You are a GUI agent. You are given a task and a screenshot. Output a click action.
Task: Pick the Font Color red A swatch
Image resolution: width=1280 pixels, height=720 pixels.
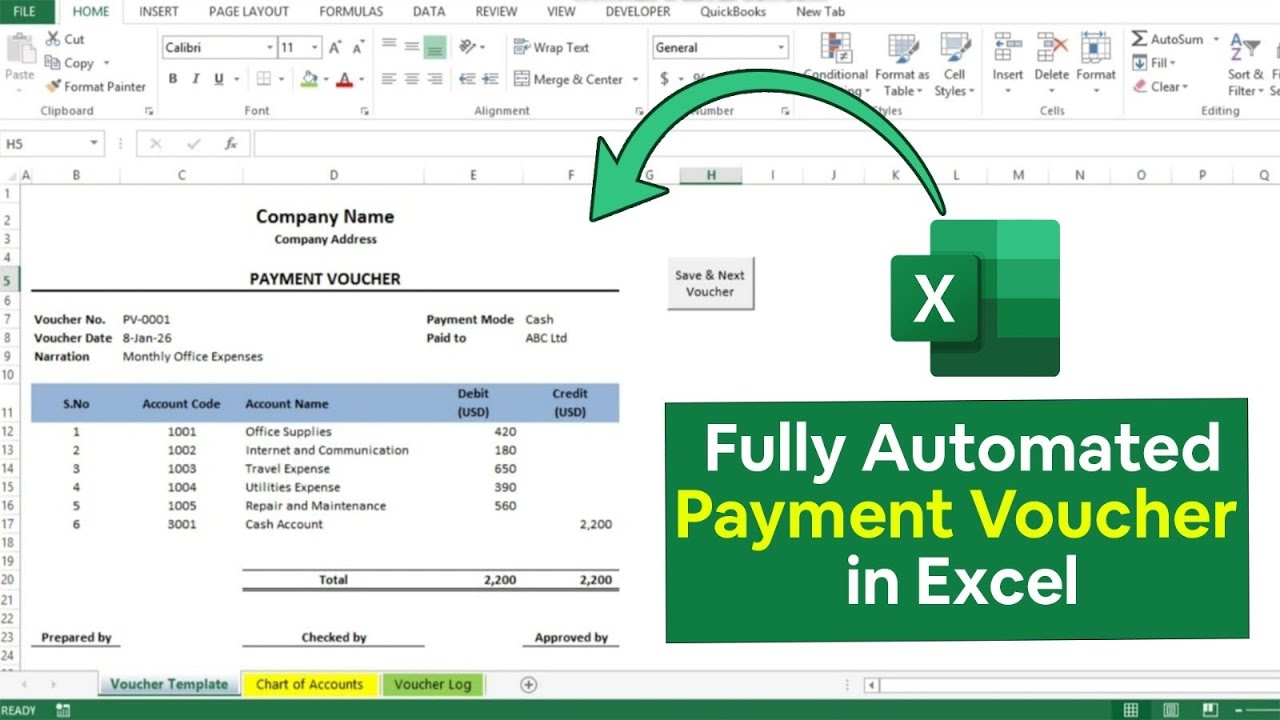[345, 79]
